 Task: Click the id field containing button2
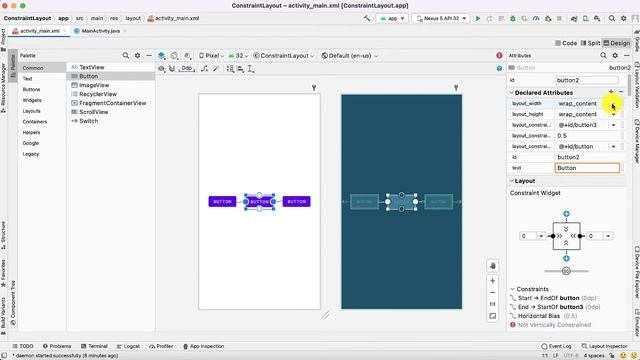pyautogui.click(x=587, y=80)
